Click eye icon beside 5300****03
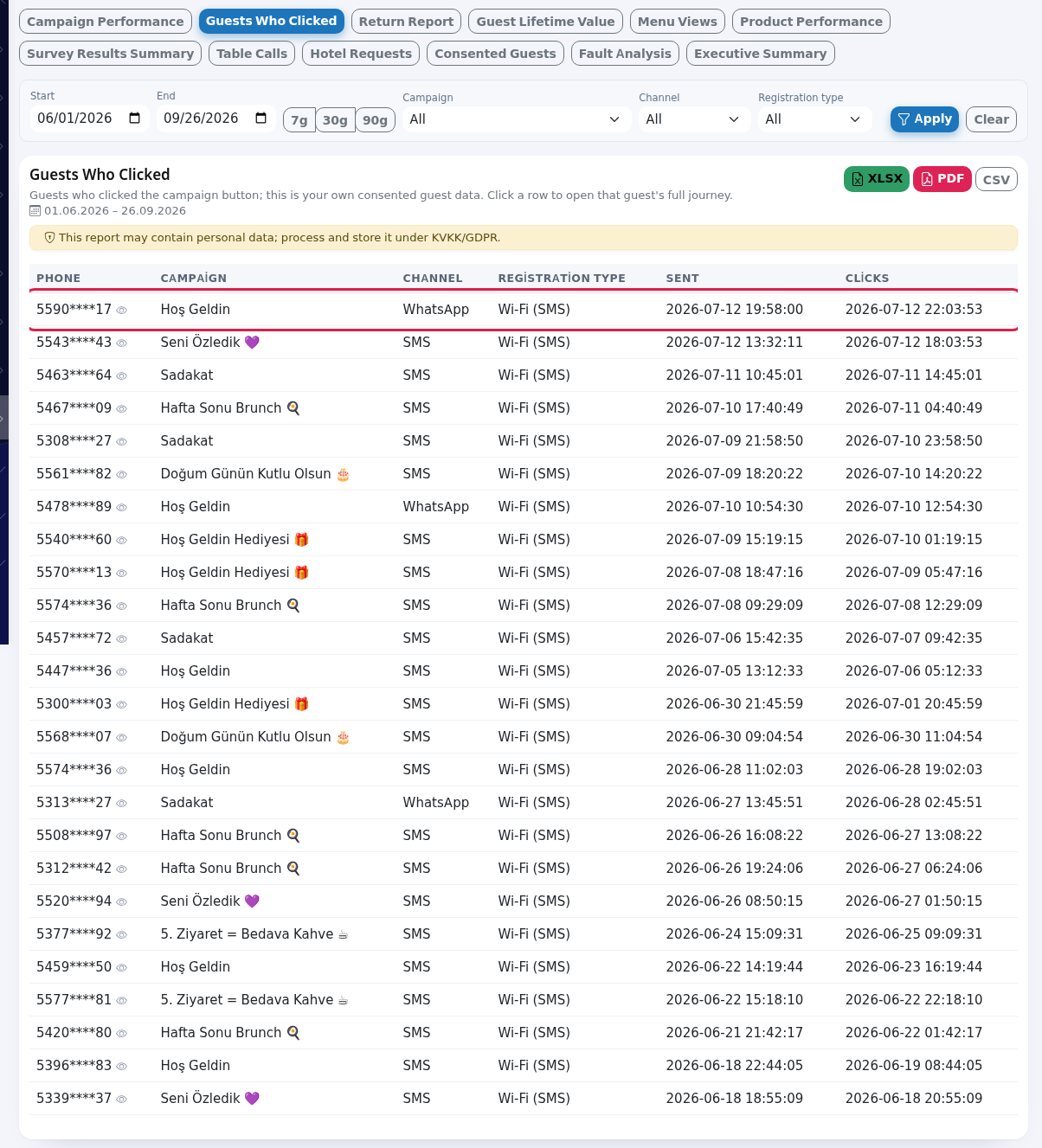This screenshot has height=1148, width=1042. [x=122, y=705]
